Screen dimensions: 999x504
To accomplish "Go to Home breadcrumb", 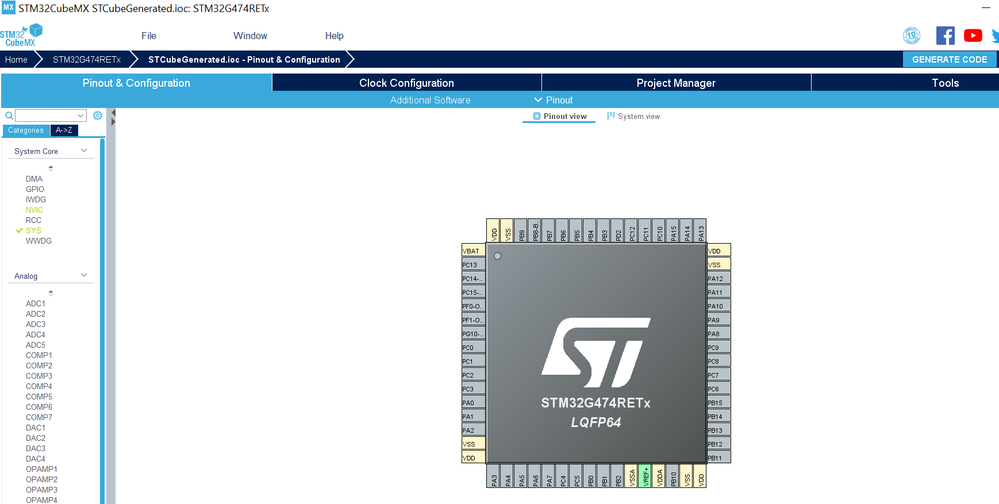I will coord(17,59).
